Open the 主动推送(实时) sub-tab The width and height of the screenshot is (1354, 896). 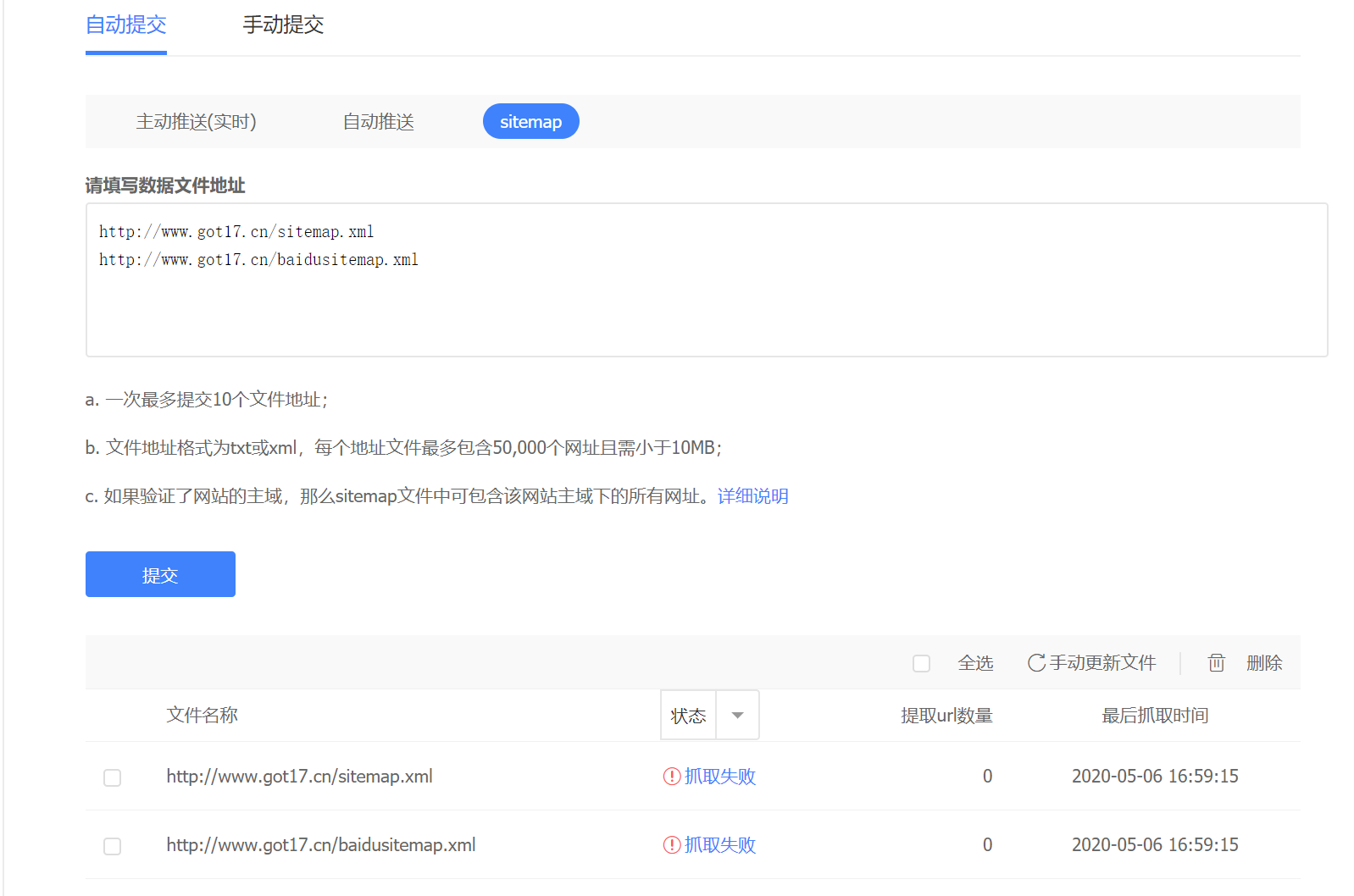(196, 122)
